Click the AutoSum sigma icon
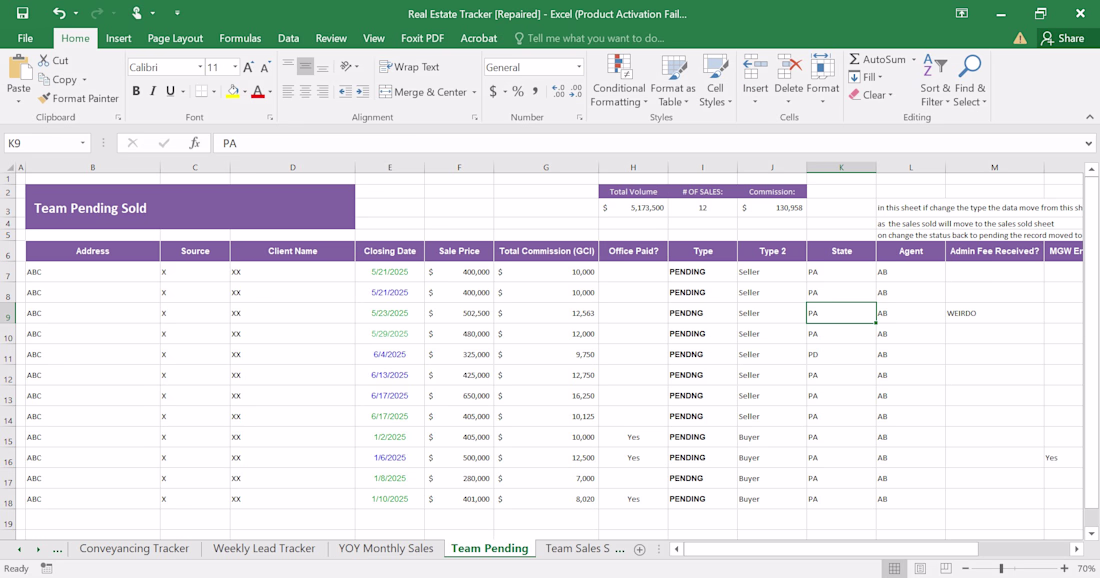 pos(855,60)
